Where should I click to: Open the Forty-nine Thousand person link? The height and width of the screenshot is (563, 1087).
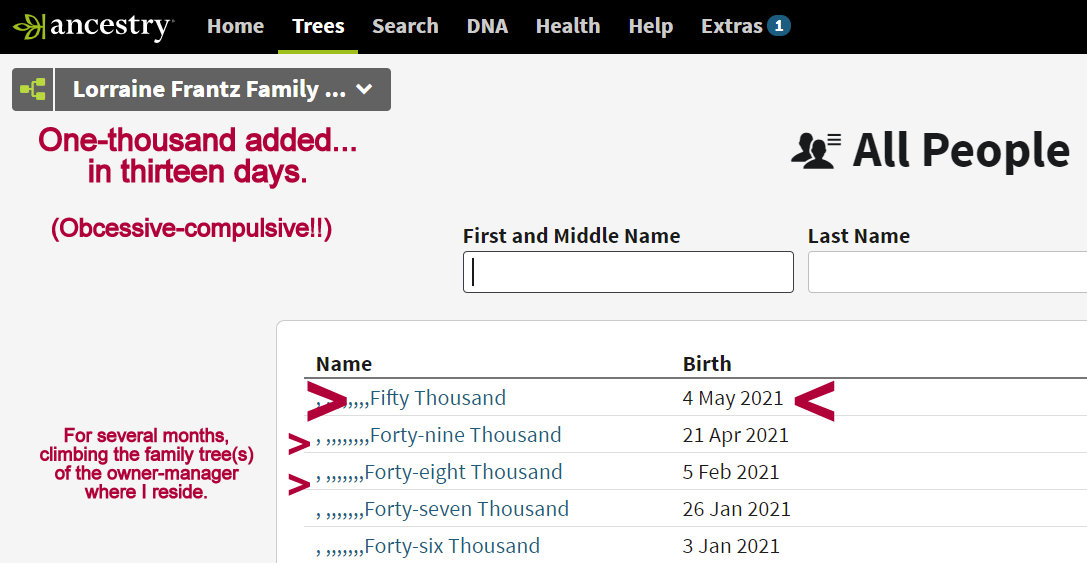(464, 435)
